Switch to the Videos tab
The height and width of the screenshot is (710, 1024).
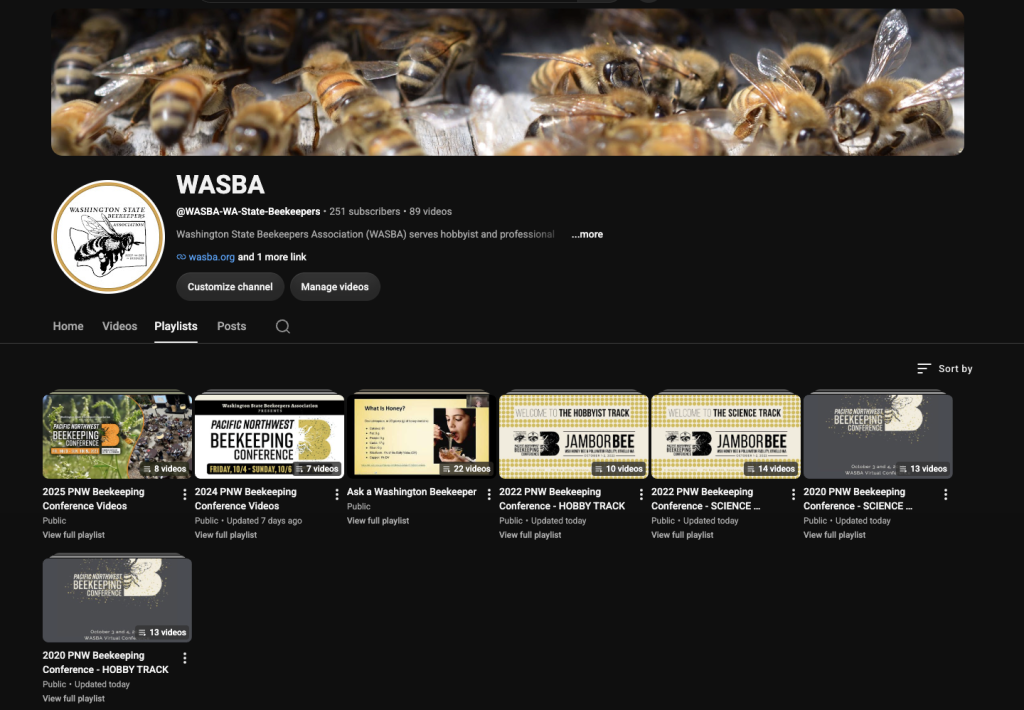click(120, 326)
